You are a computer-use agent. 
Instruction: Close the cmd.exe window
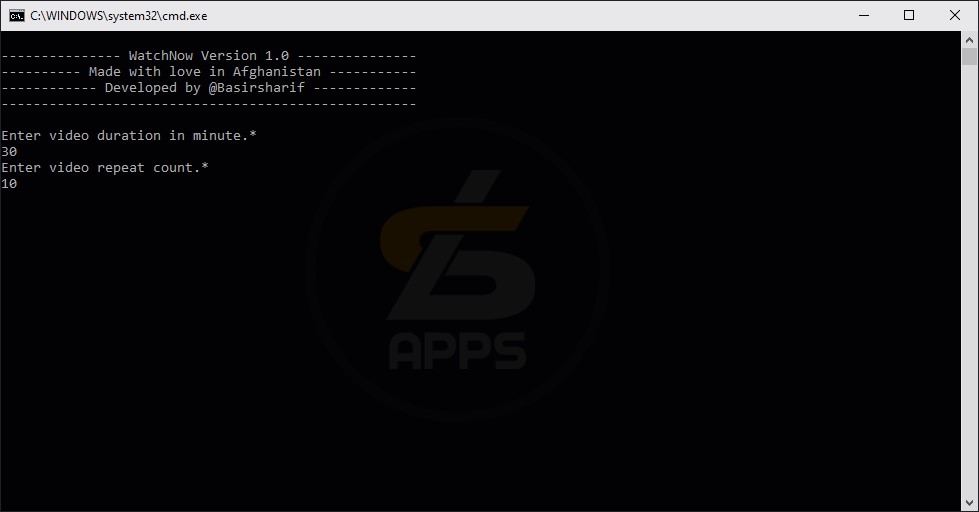coord(955,16)
